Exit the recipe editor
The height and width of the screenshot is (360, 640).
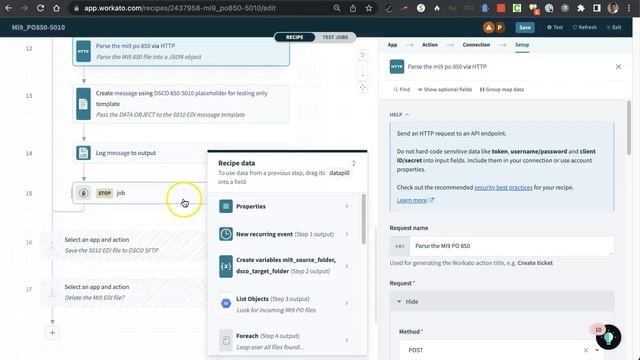pyautogui.click(x=614, y=27)
